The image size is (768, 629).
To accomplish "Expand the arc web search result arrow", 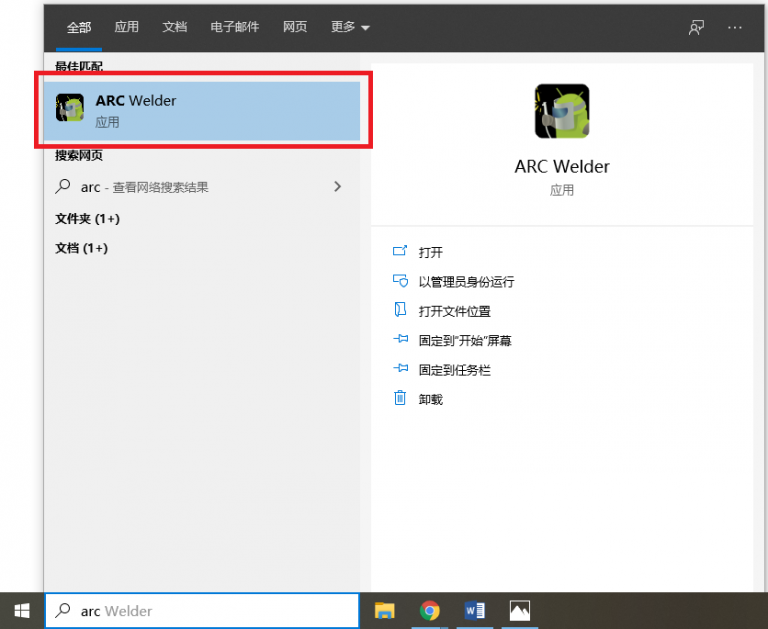I will [337, 187].
